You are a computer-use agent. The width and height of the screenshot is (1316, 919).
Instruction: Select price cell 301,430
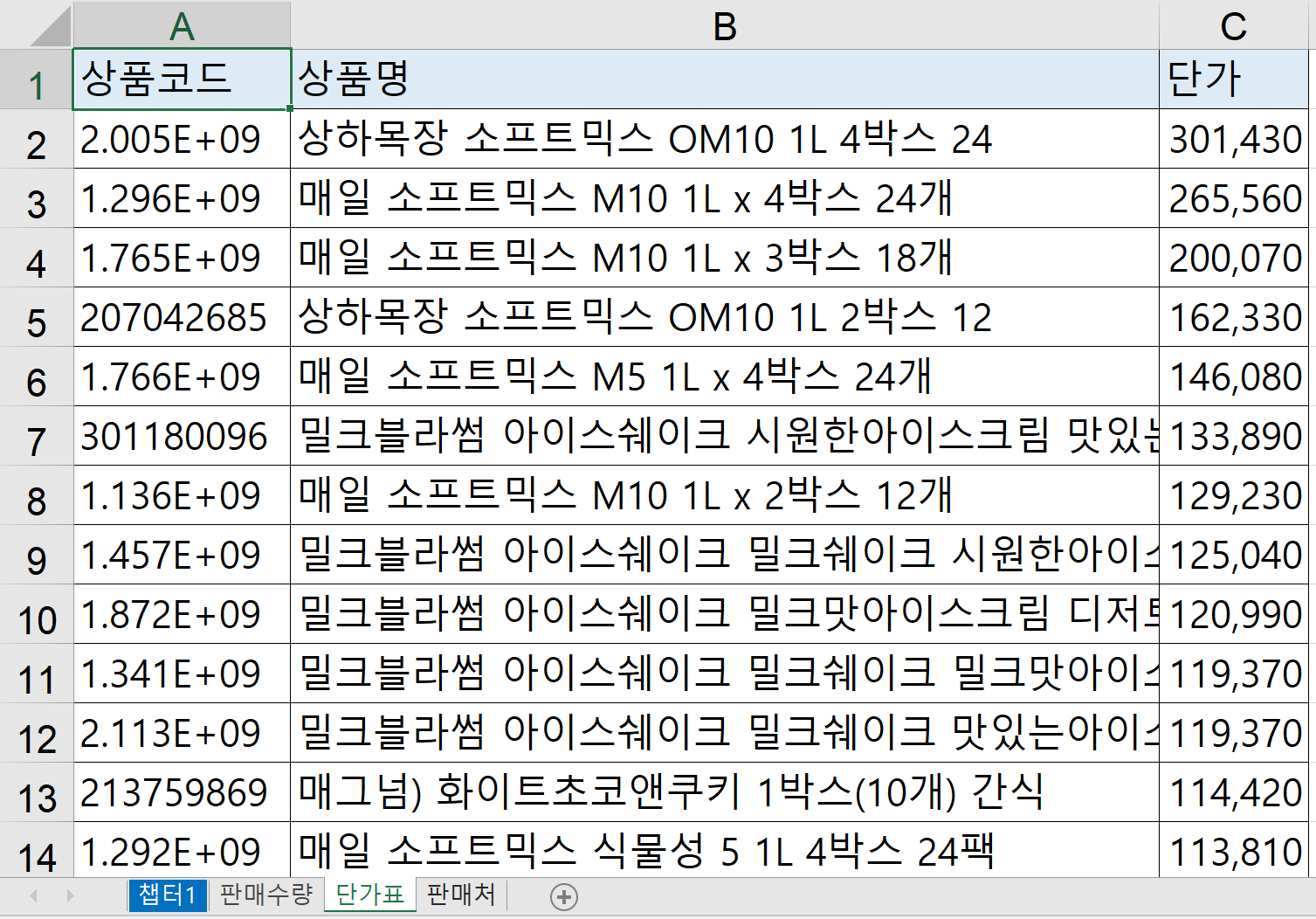point(1233,139)
